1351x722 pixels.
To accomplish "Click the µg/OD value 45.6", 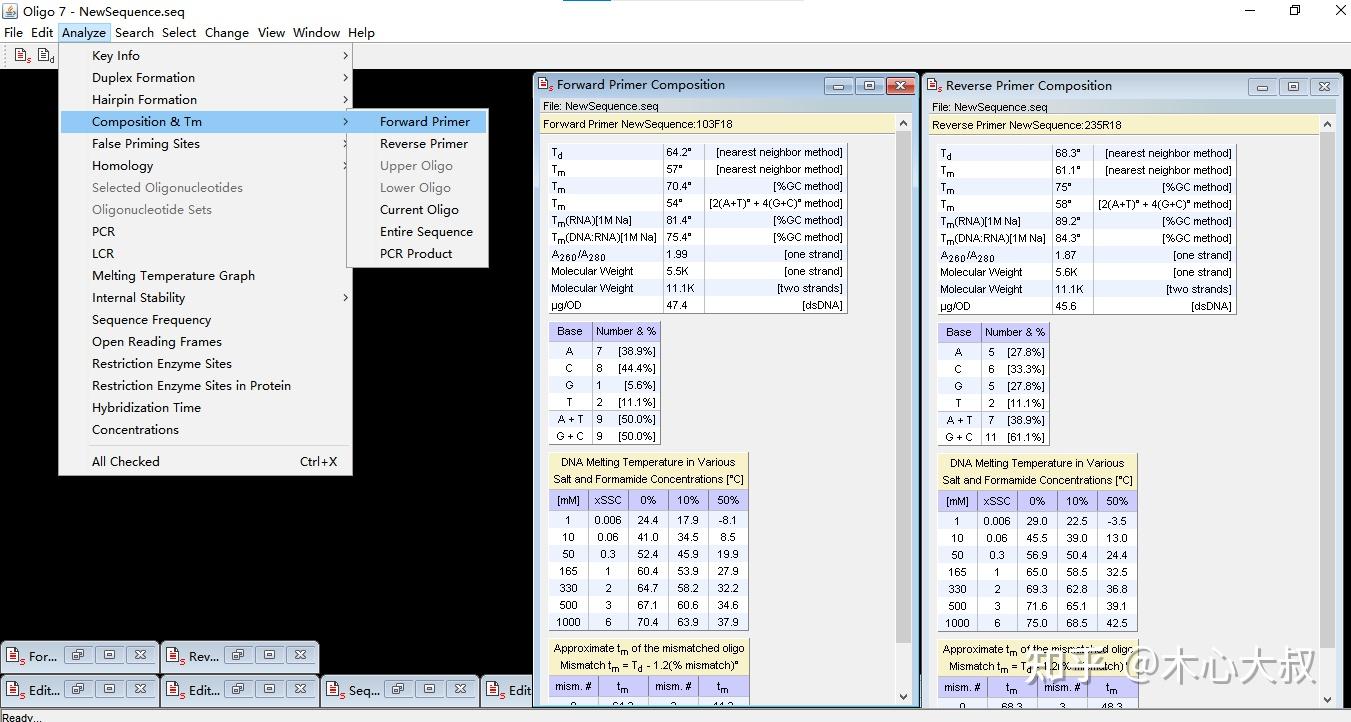I will coord(1073,307).
